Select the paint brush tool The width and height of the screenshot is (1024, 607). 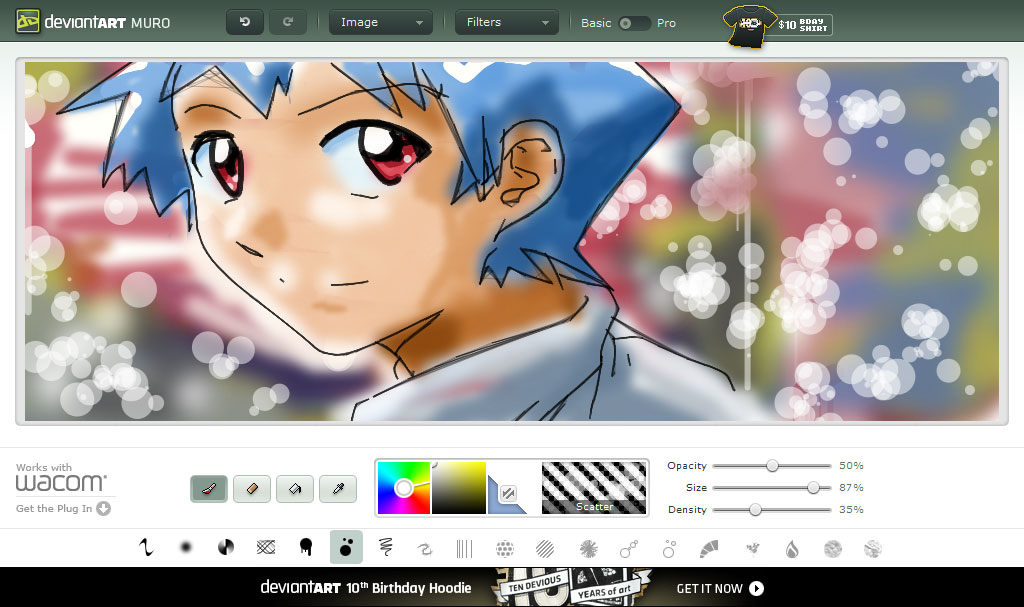click(x=209, y=489)
